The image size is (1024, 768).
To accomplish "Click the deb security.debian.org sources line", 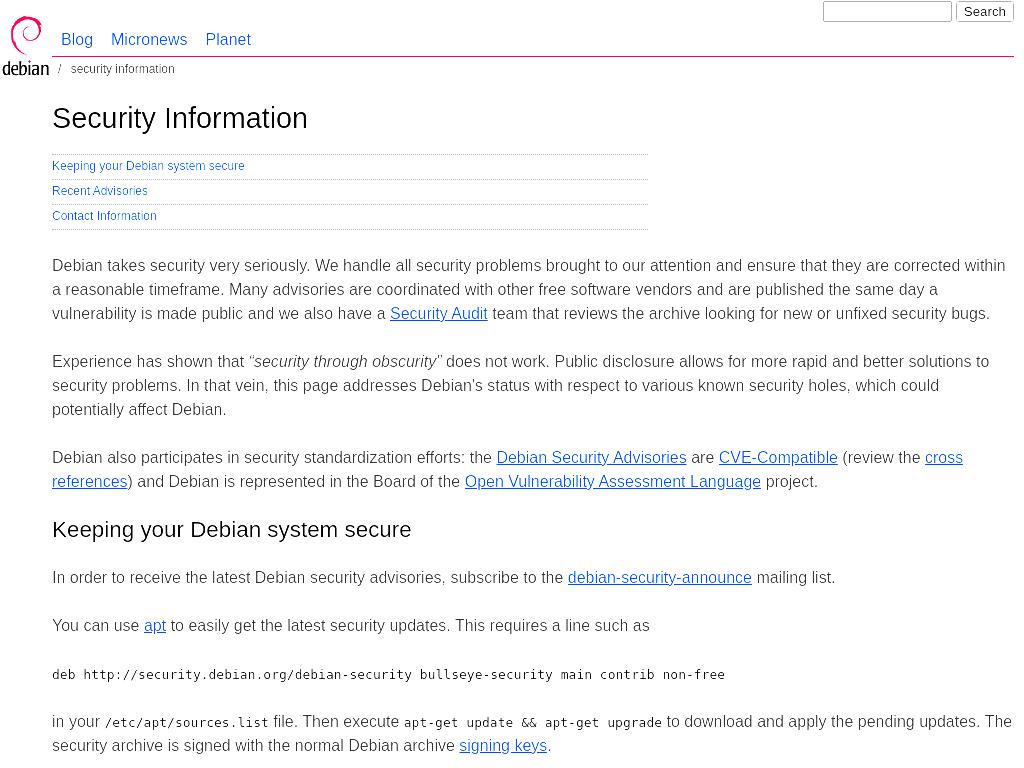I will 389,674.
